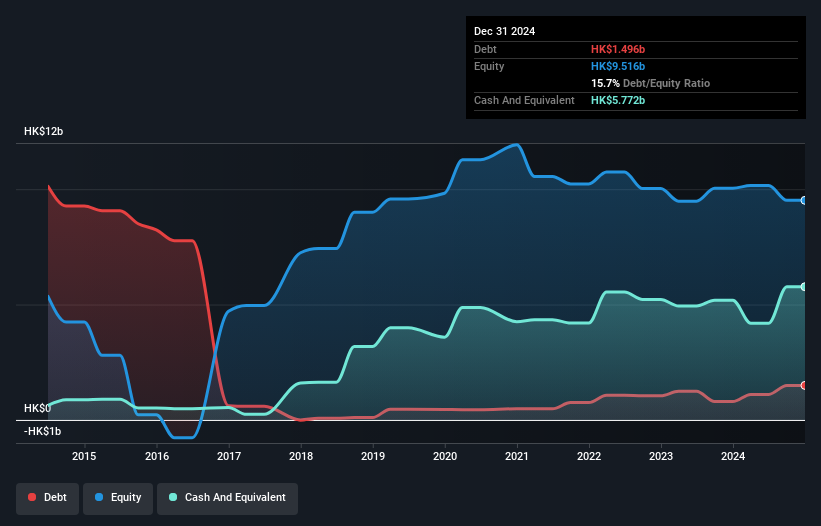Click the blue Equity legend dot
Image resolution: width=821 pixels, height=526 pixels.
tap(99, 497)
